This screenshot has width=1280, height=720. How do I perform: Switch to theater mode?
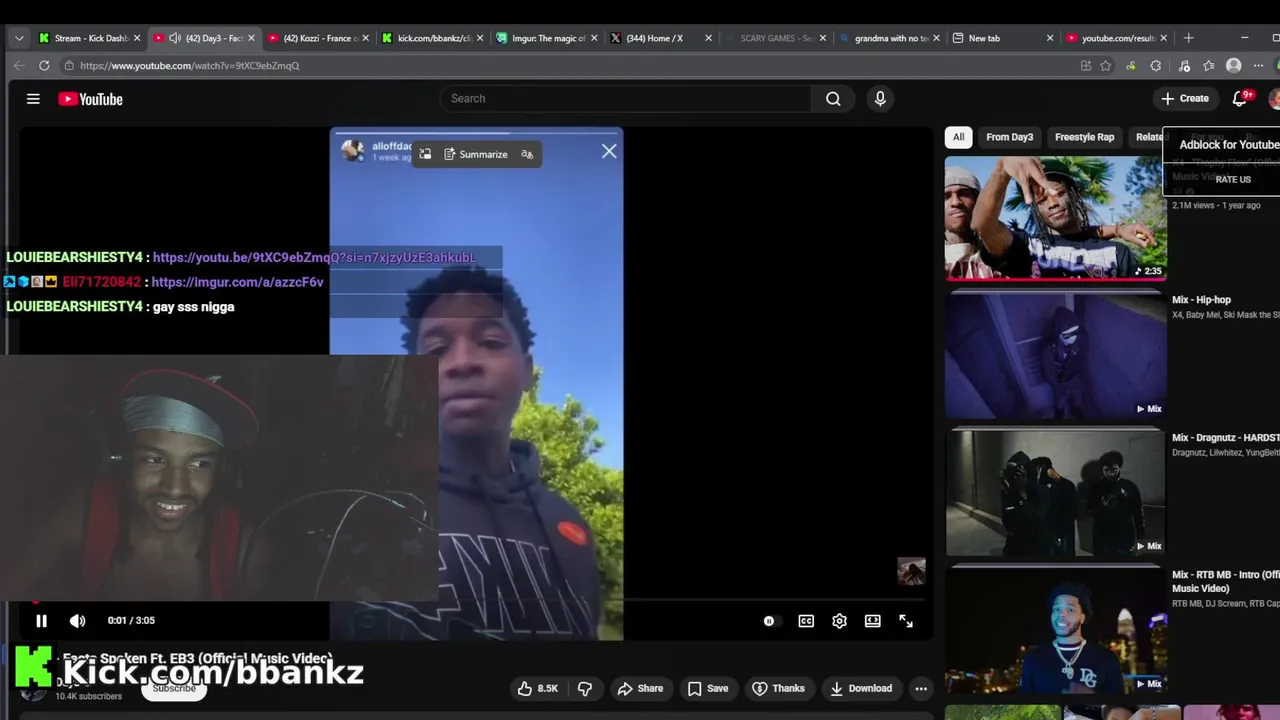(873, 621)
